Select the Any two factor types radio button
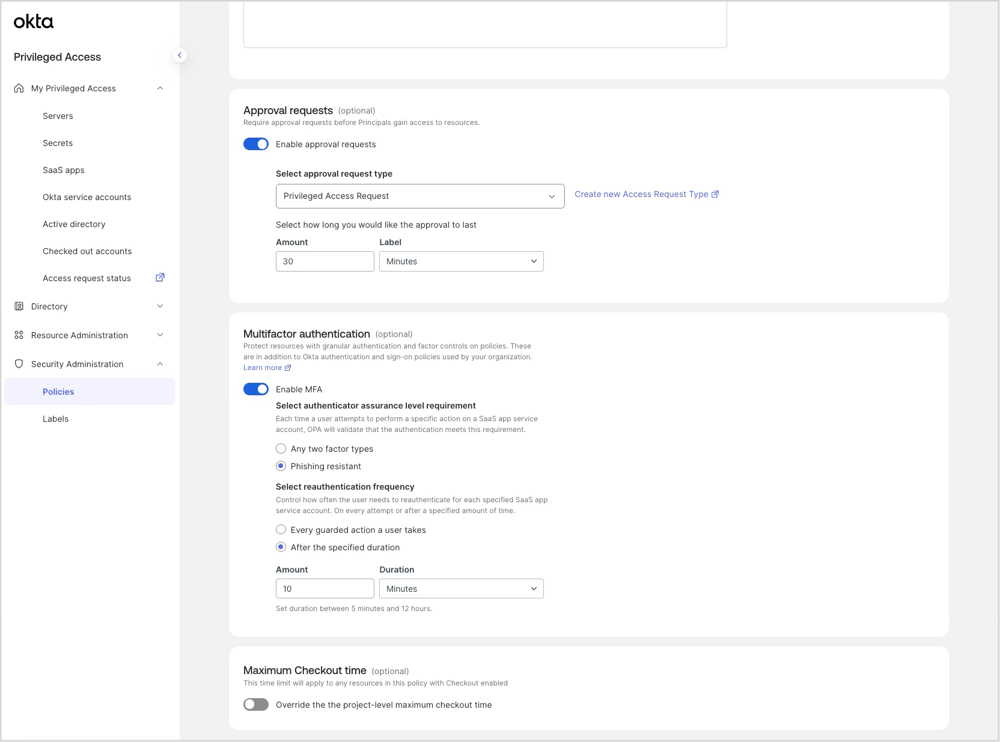This screenshot has width=1000, height=742. 281,448
